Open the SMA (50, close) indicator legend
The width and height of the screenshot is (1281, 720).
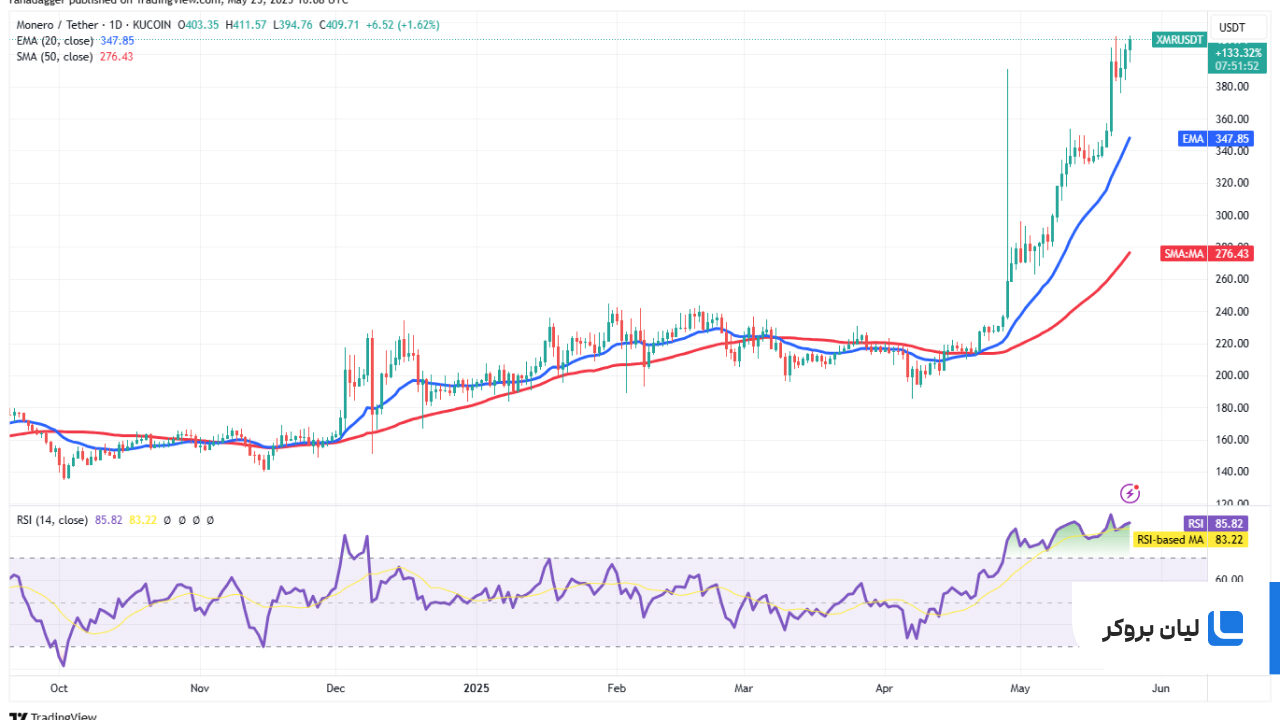click(53, 57)
